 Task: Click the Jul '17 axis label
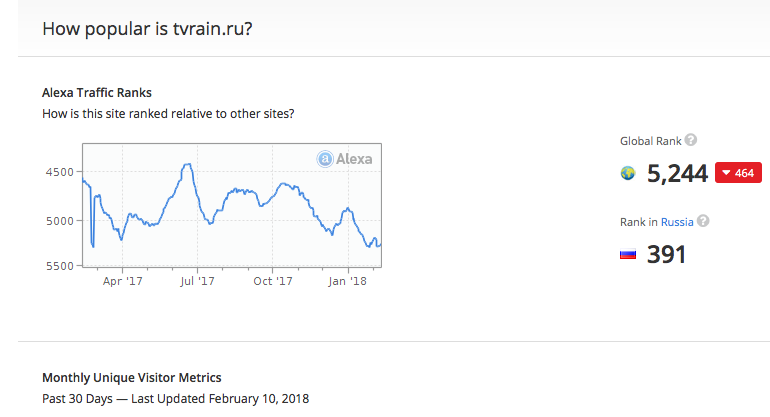pos(197,281)
